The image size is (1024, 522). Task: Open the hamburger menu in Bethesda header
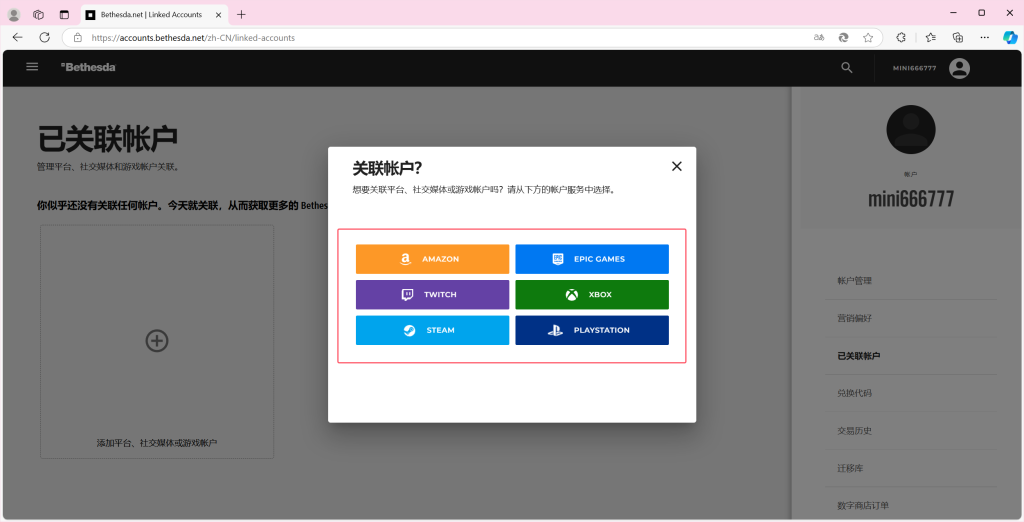pos(32,67)
